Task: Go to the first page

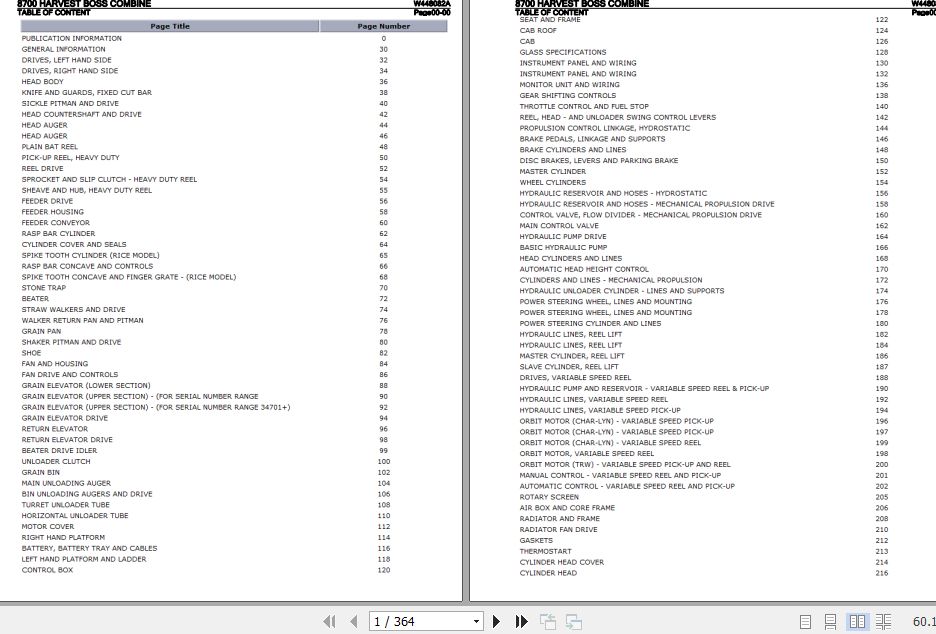Action: tap(330, 621)
